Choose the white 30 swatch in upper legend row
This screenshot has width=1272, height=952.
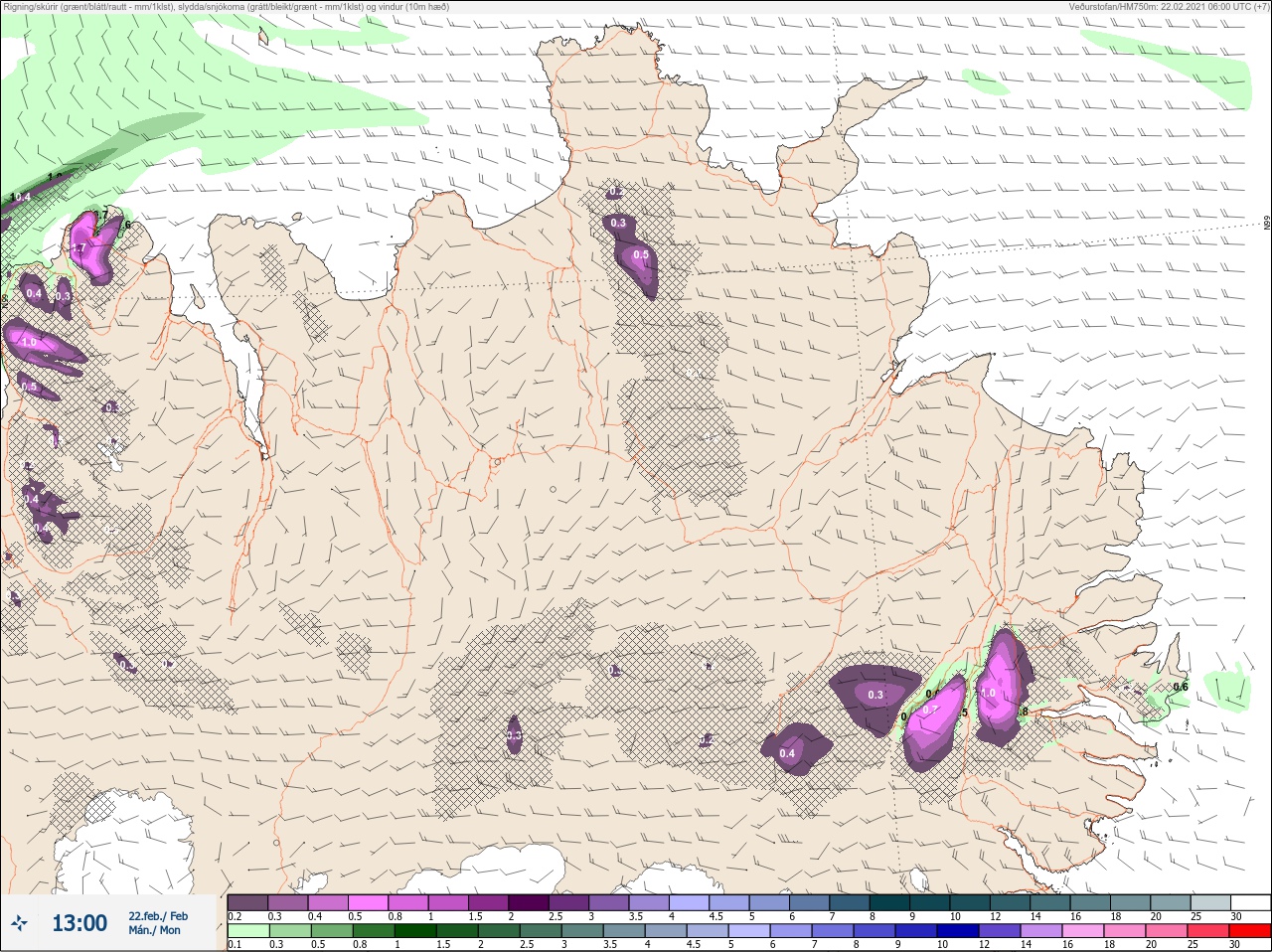(1250, 902)
